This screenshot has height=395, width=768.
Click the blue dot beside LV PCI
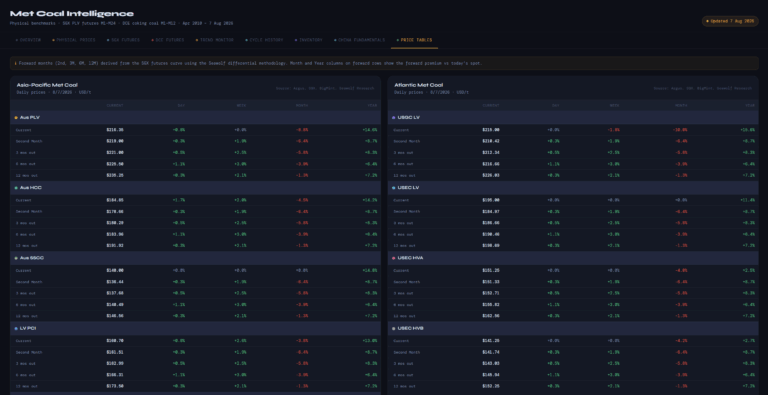click(16, 328)
